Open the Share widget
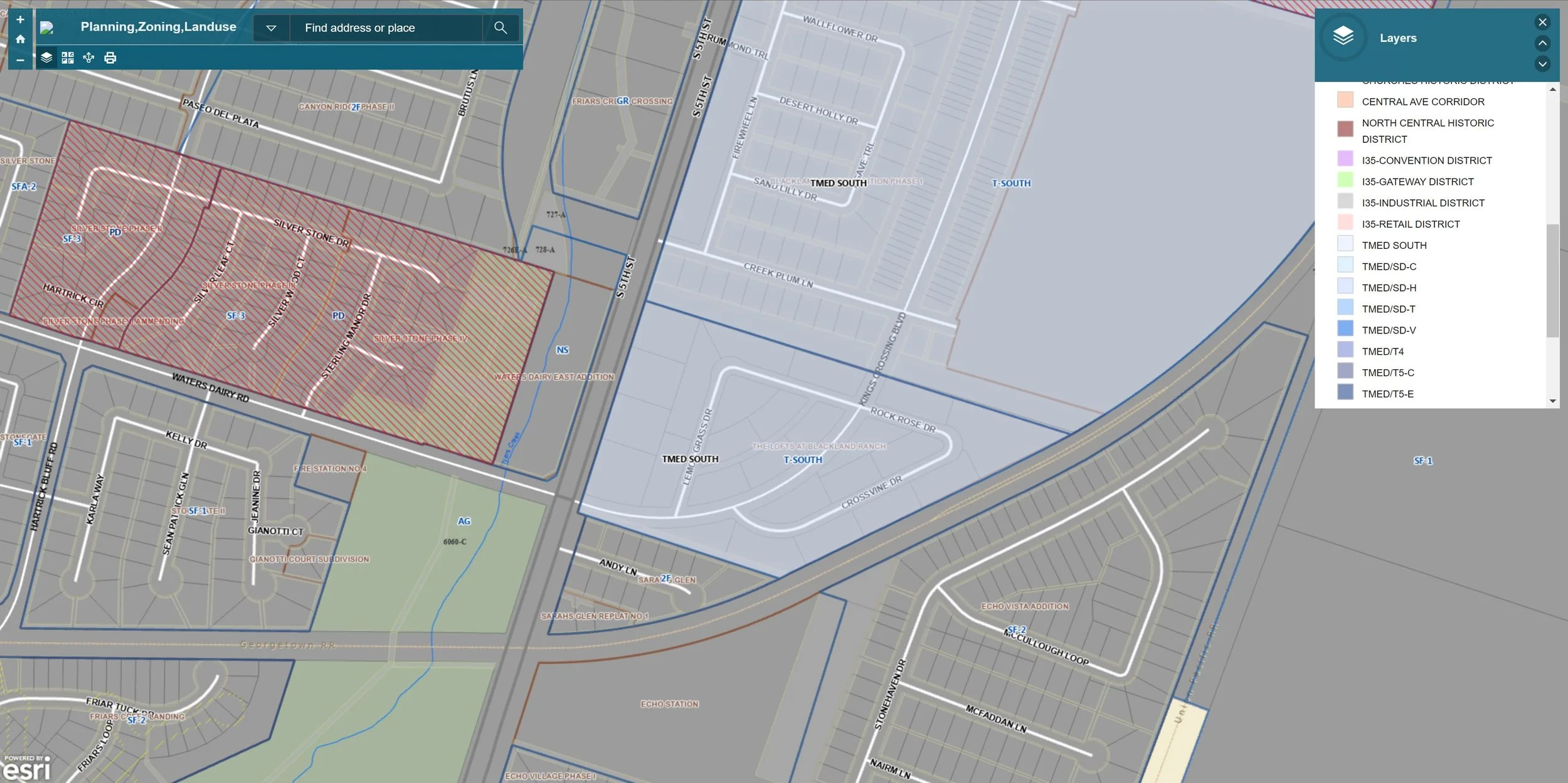This screenshot has height=783, width=1568. point(88,58)
